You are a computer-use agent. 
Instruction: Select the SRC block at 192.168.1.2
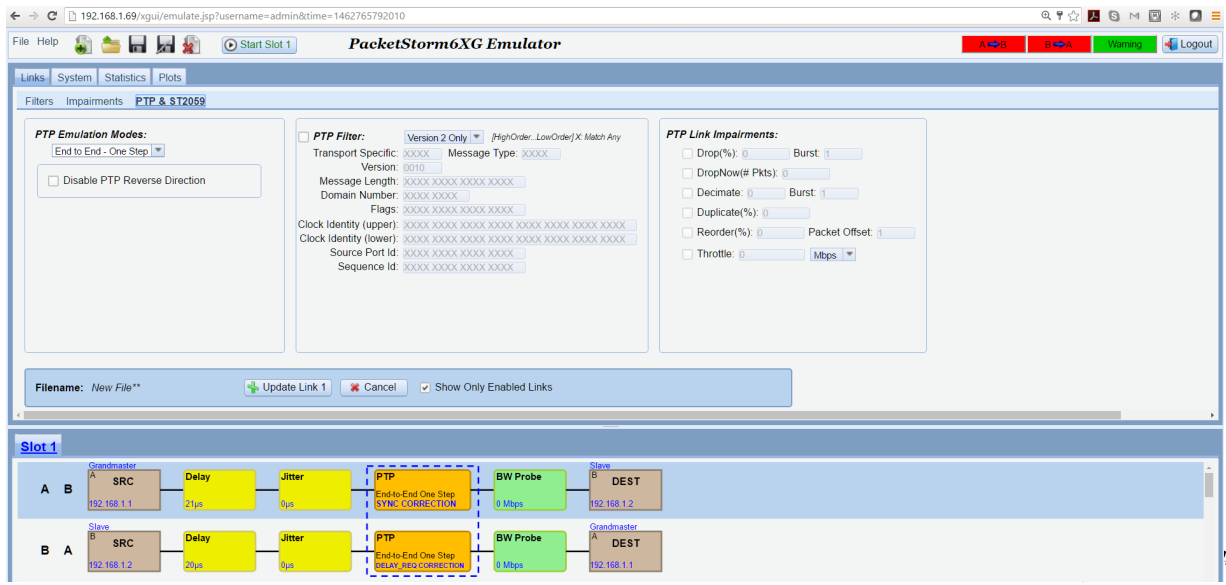(124, 551)
